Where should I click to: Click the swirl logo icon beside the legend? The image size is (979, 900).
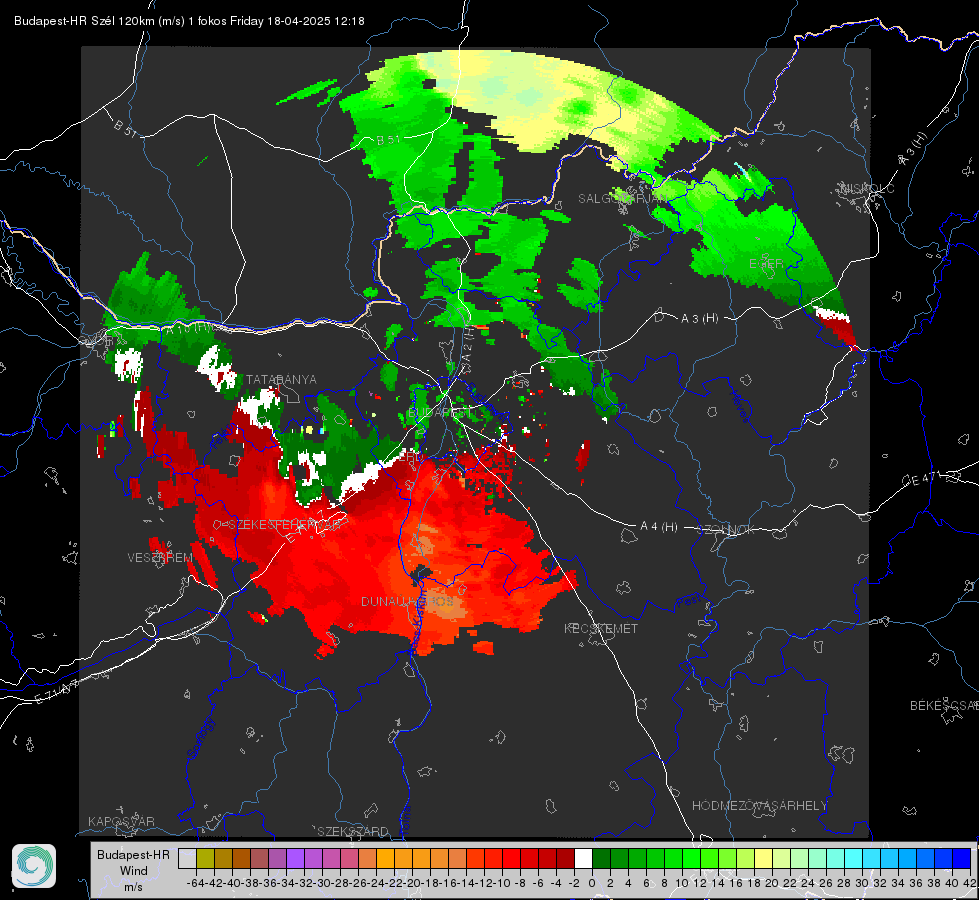pyautogui.click(x=34, y=866)
